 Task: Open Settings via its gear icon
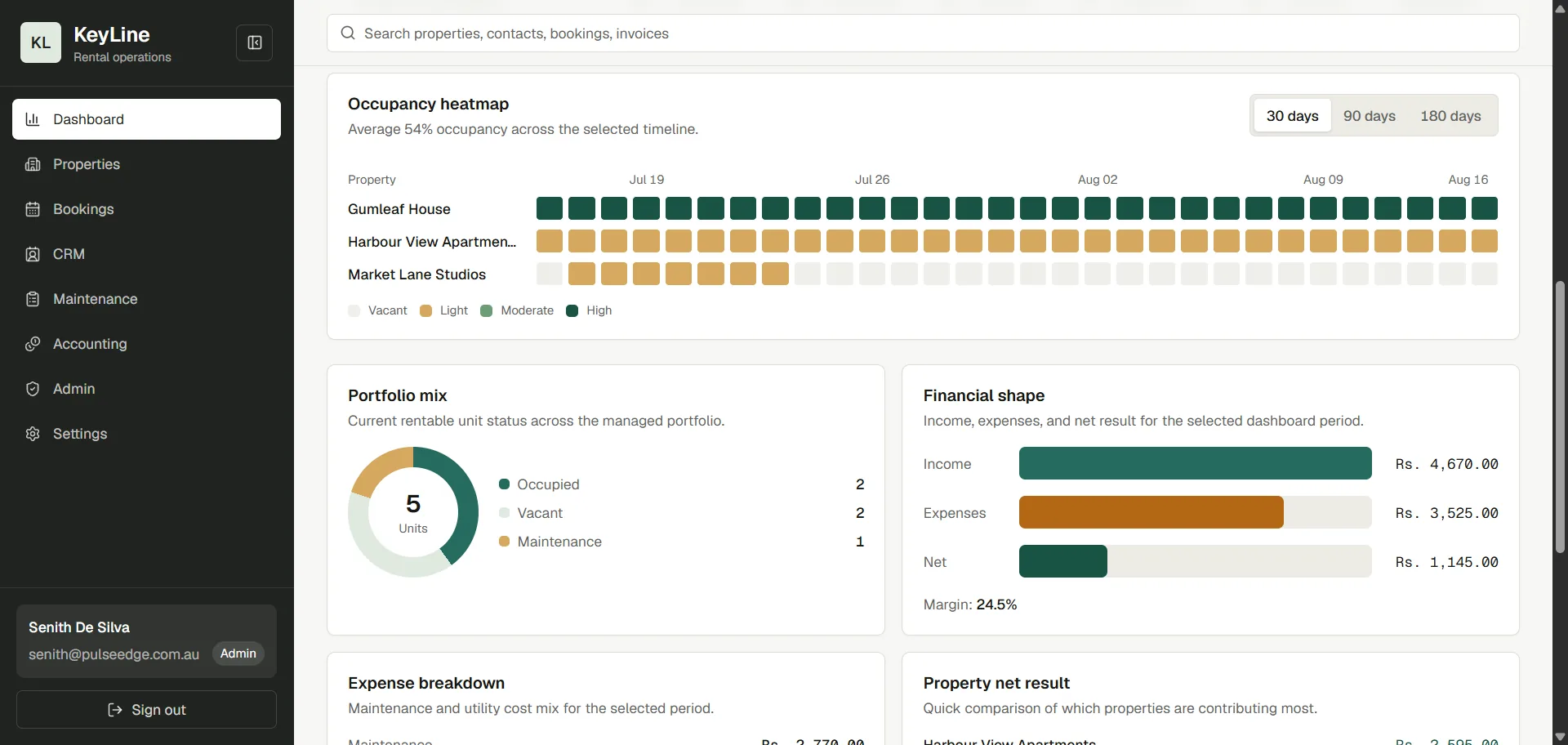pos(33,434)
